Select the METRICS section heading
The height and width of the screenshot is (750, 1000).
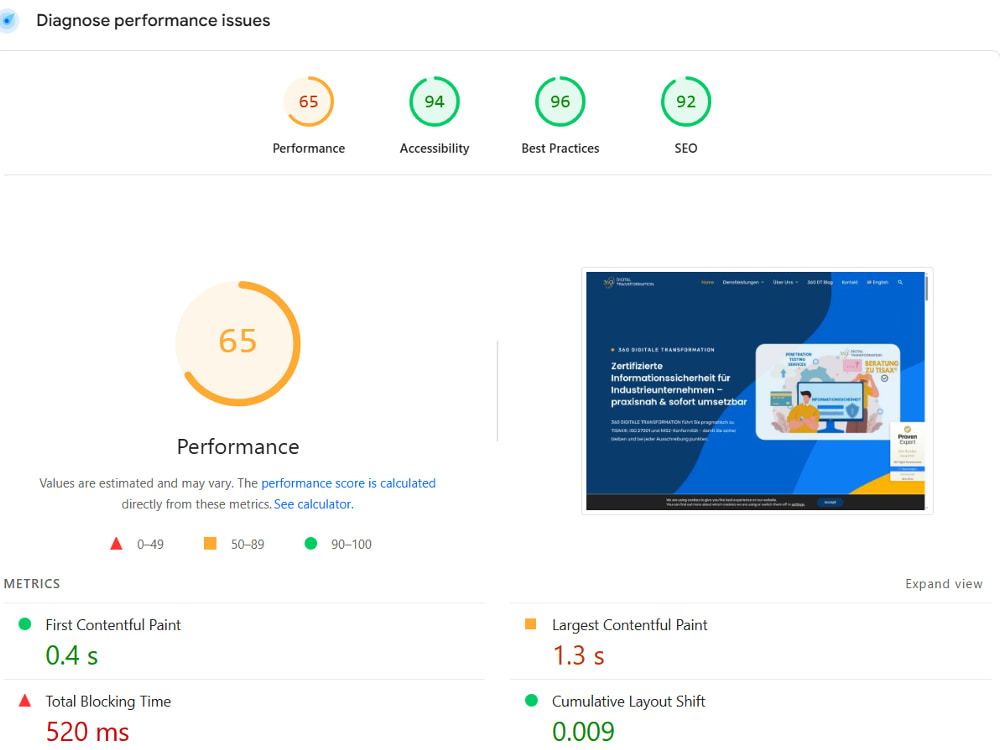tap(32, 584)
